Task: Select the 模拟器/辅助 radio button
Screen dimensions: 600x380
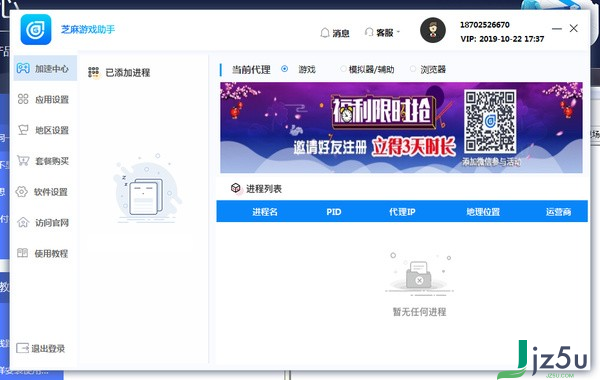Action: click(x=343, y=69)
